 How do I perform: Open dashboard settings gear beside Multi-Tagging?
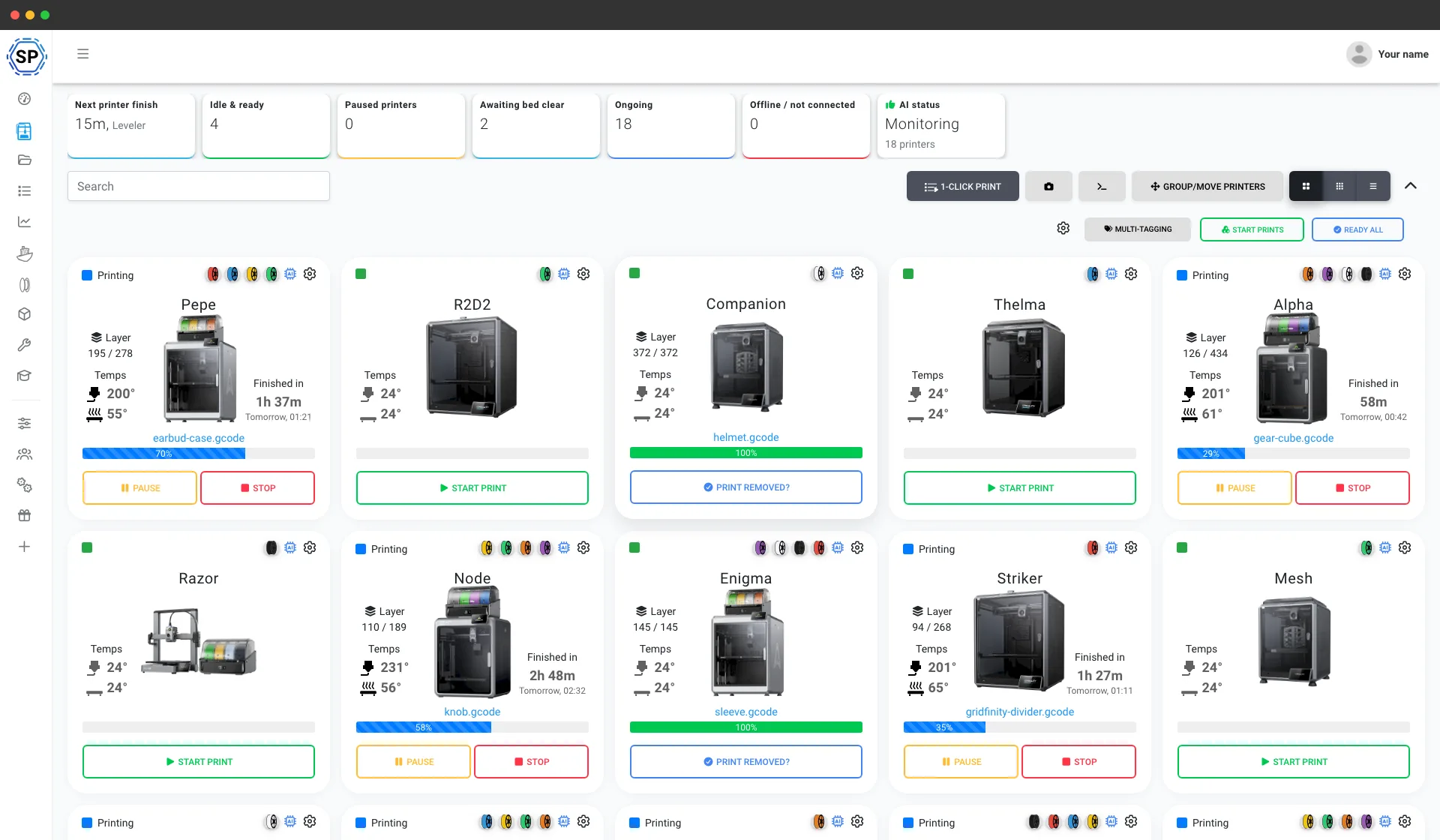1063,228
